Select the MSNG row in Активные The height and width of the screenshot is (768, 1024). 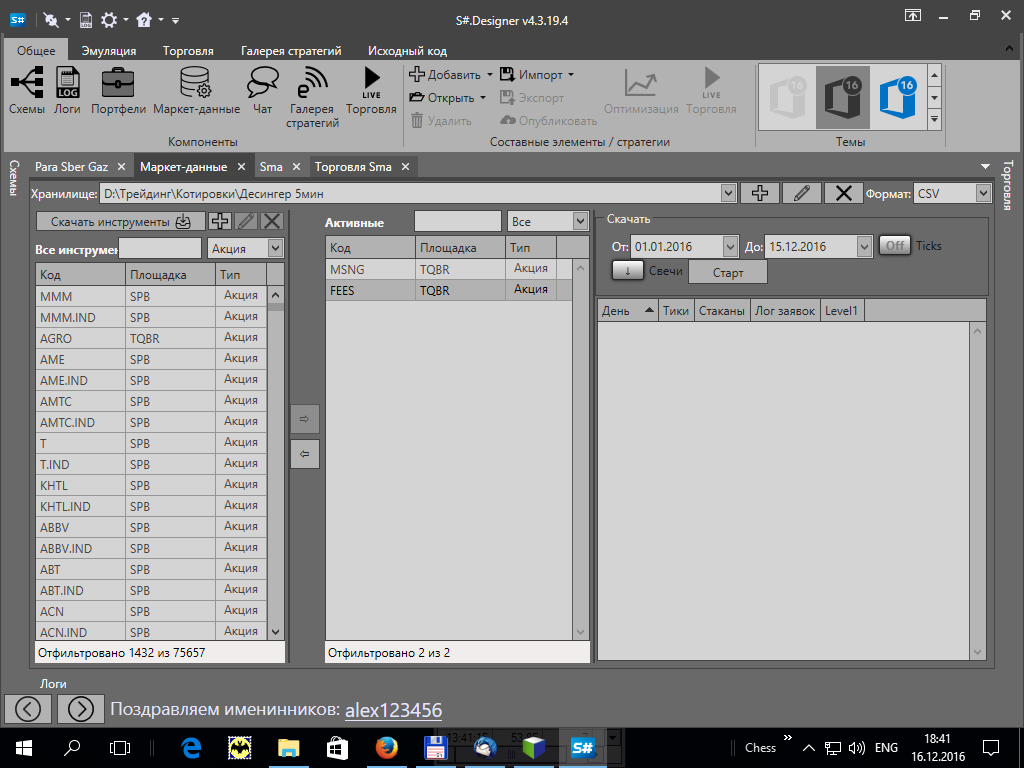[449, 269]
